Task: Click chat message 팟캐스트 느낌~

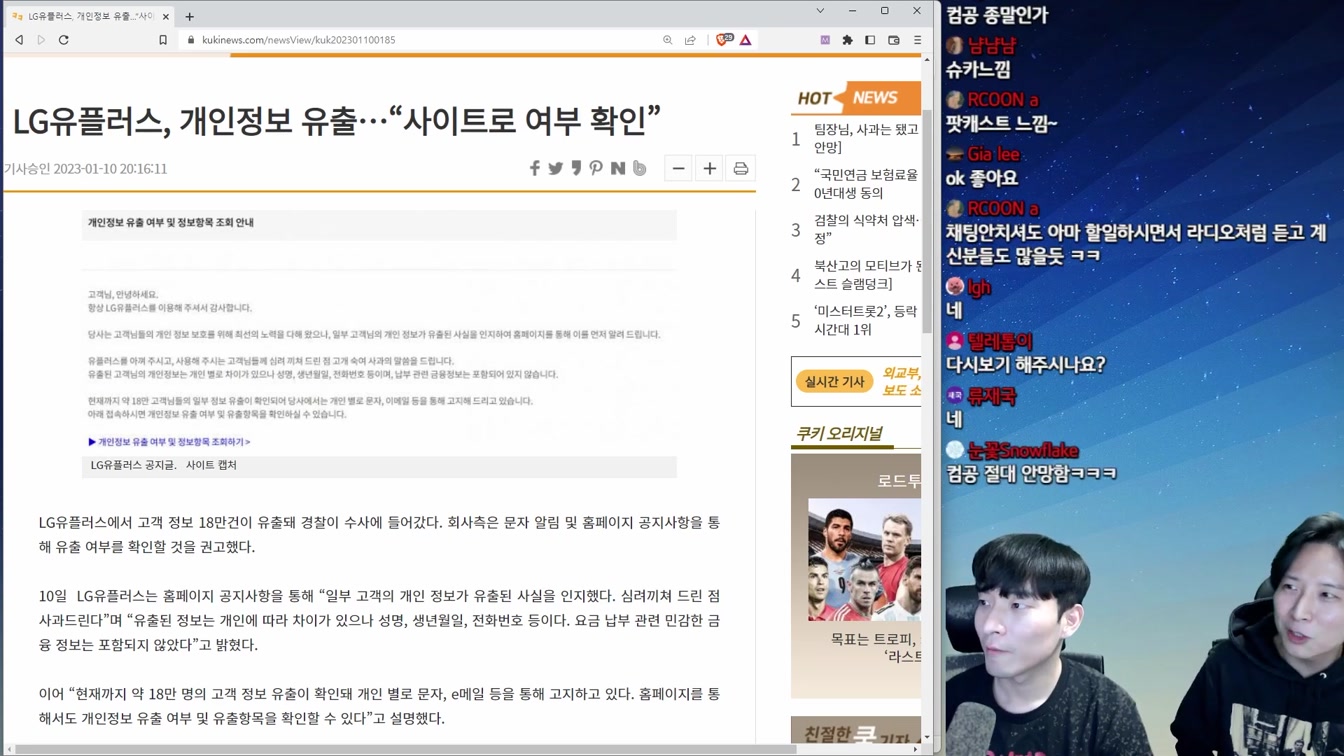Action: (1002, 123)
